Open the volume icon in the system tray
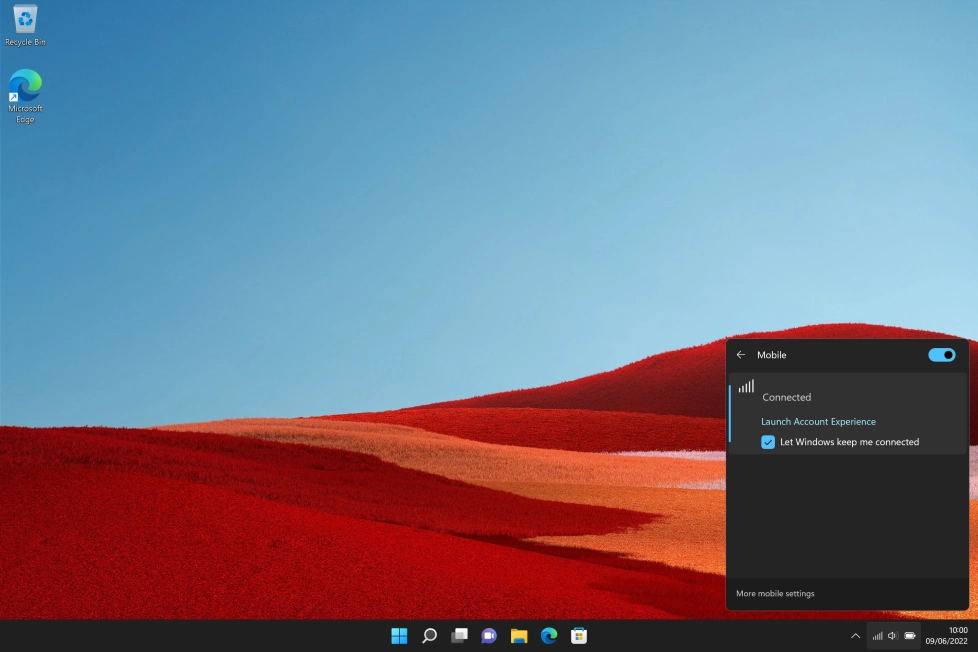Screen dimensions: 978x652 click(893, 635)
